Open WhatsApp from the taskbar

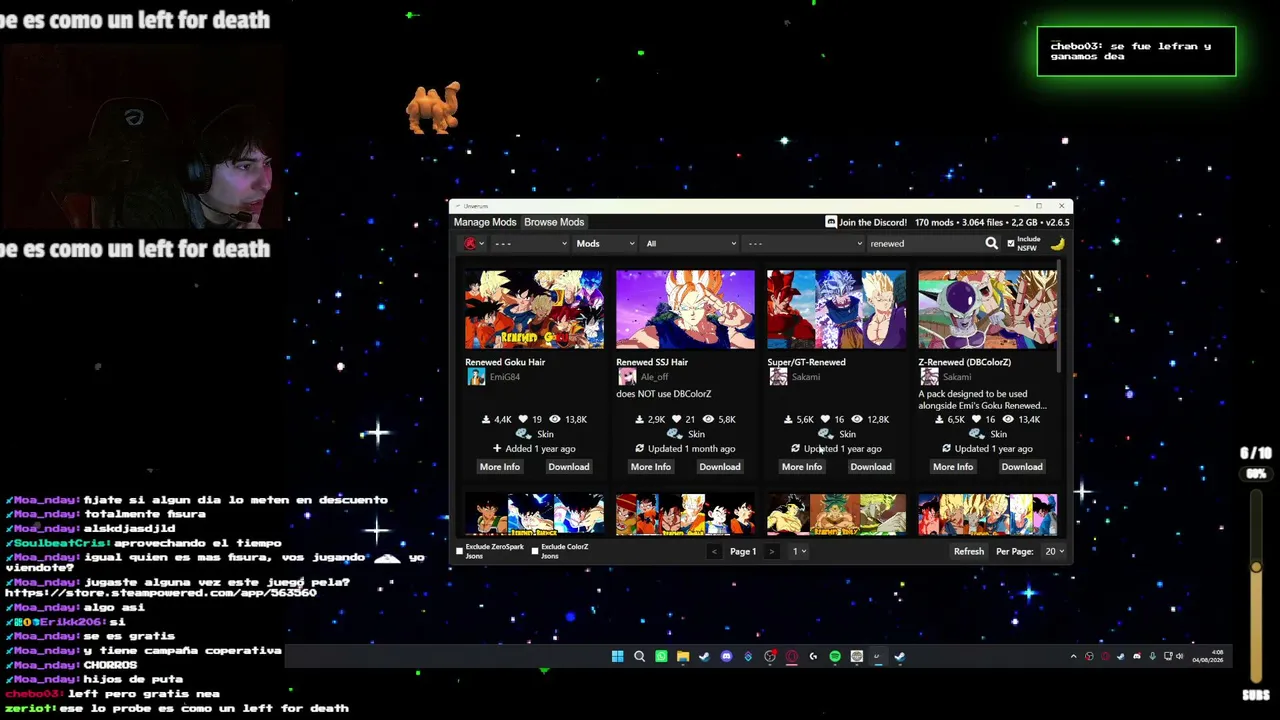[661, 657]
